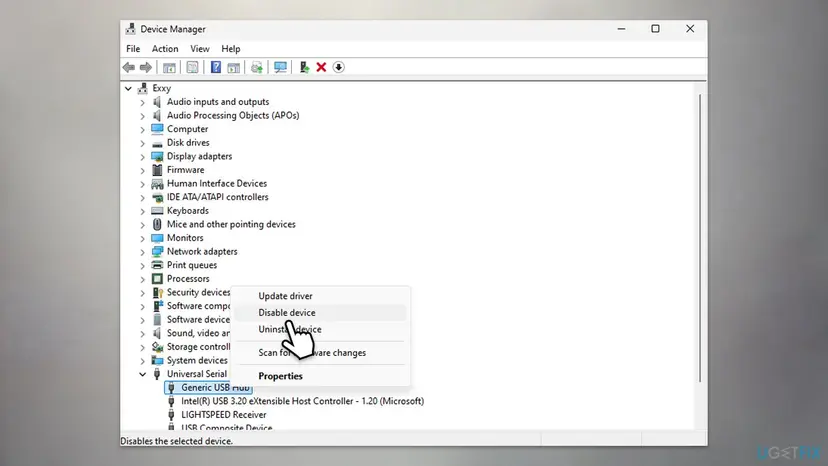Click the Network adapters icon

pyautogui.click(x=157, y=251)
